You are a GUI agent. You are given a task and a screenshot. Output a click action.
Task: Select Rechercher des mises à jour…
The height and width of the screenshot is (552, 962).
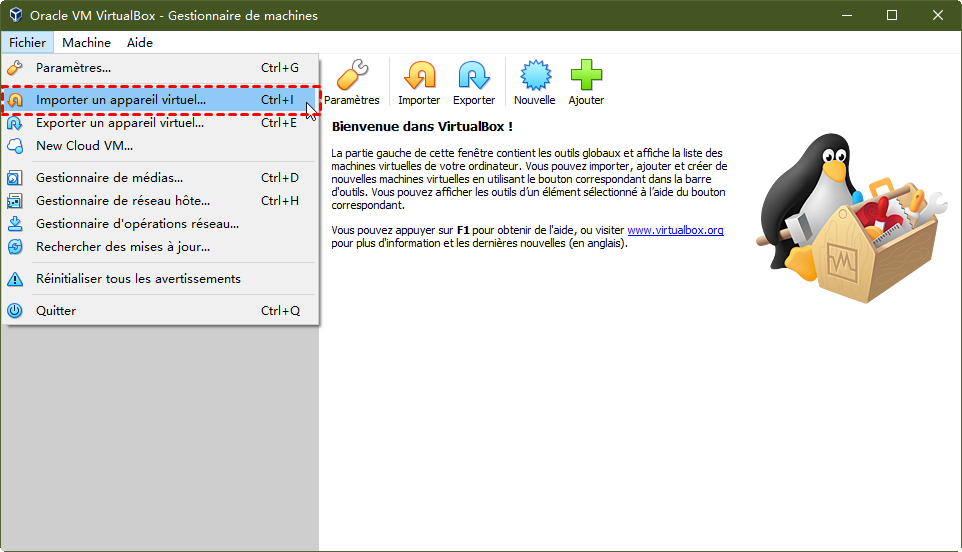click(x=160, y=247)
